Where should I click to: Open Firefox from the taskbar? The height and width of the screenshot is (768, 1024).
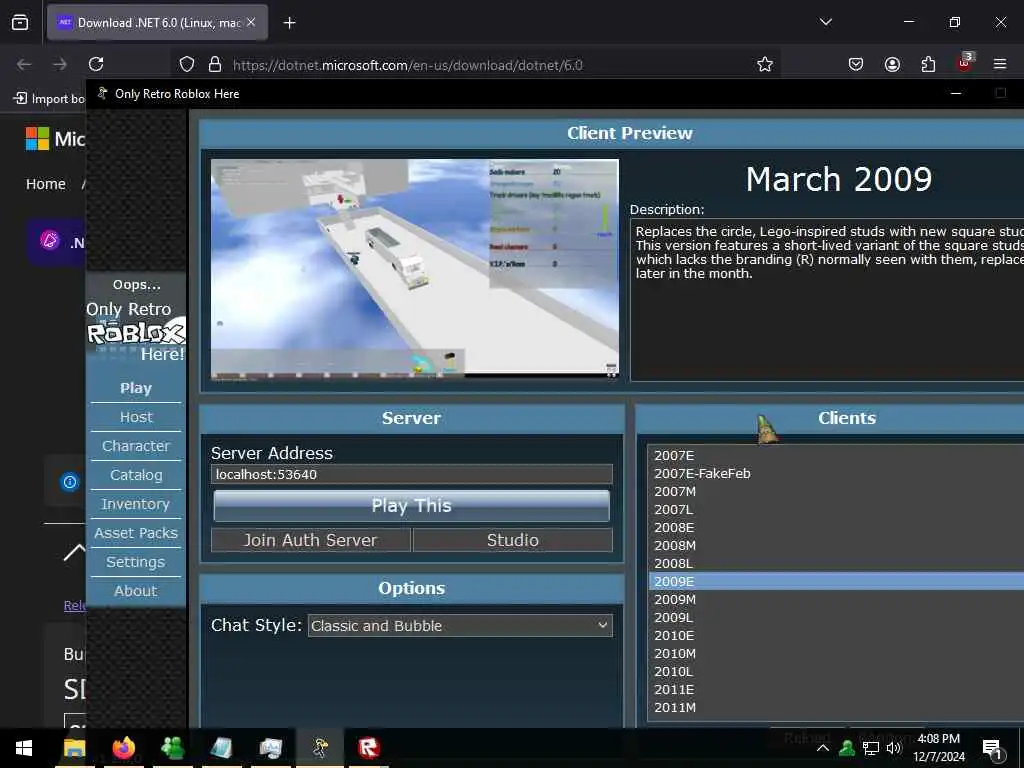[x=123, y=748]
